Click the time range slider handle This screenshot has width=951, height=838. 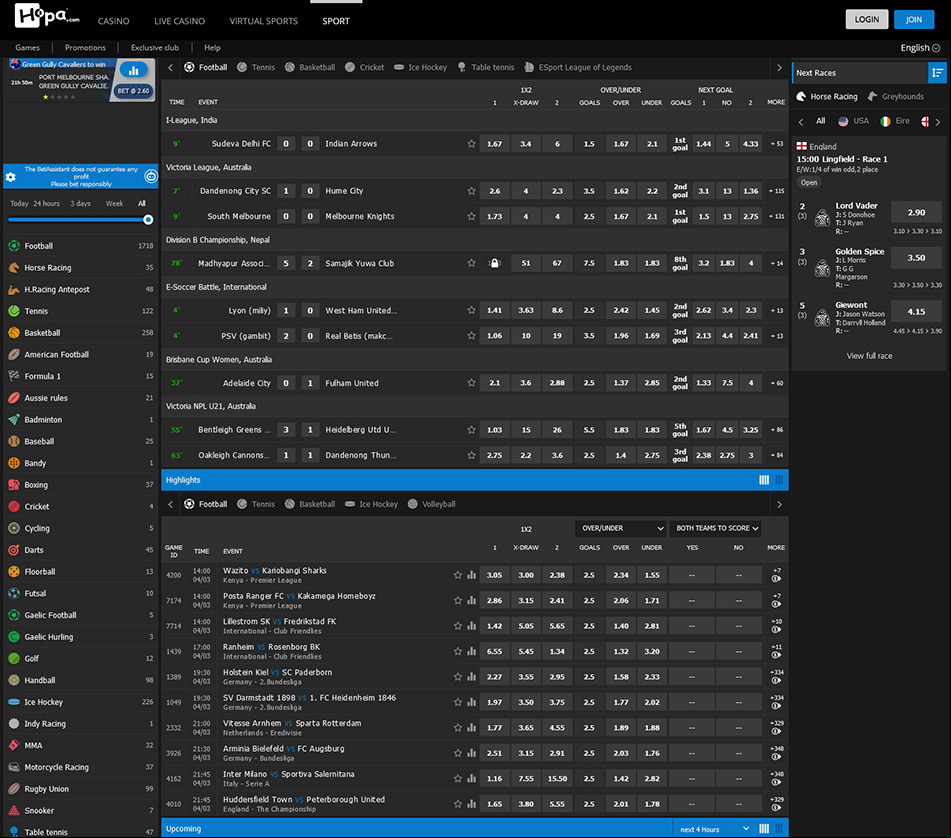tap(148, 220)
